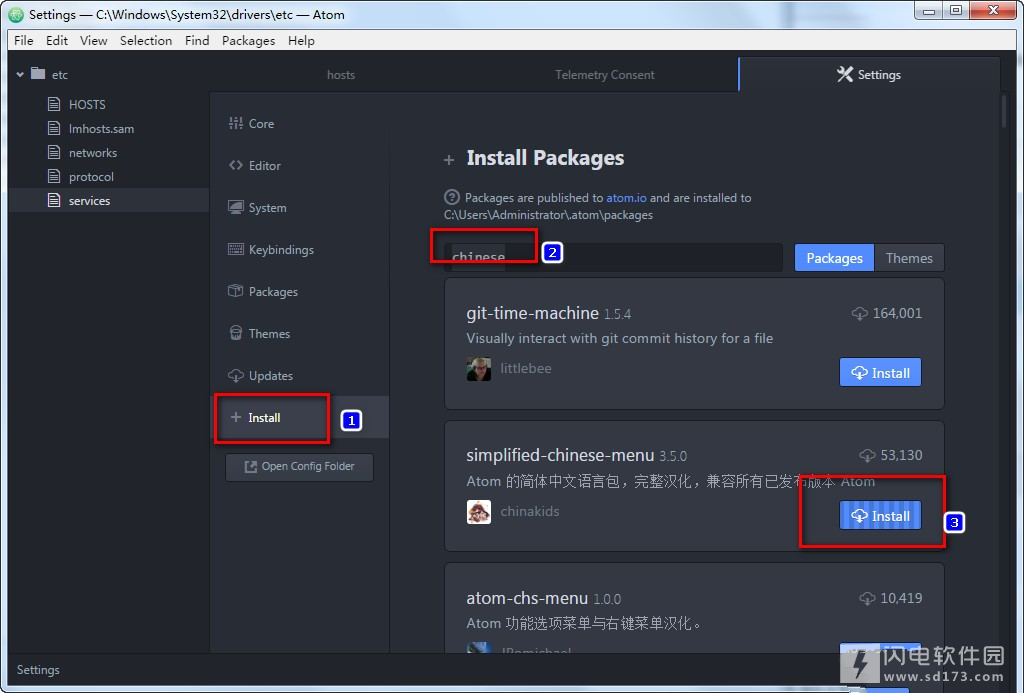Collapse the etc folder chevron
Image resolution: width=1024 pixels, height=693 pixels.
click(20, 74)
